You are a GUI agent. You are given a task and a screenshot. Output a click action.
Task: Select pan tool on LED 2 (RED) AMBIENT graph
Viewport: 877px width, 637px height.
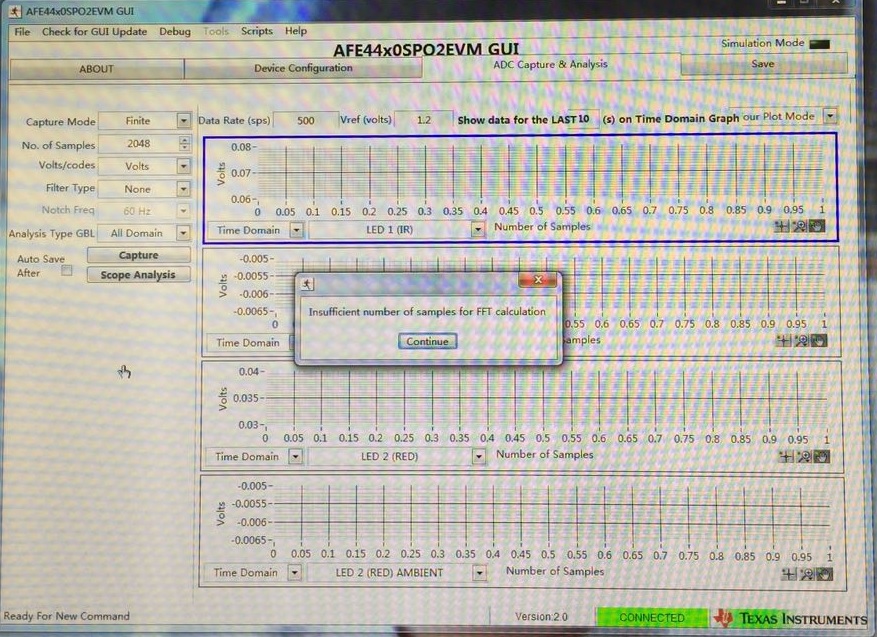[825, 574]
